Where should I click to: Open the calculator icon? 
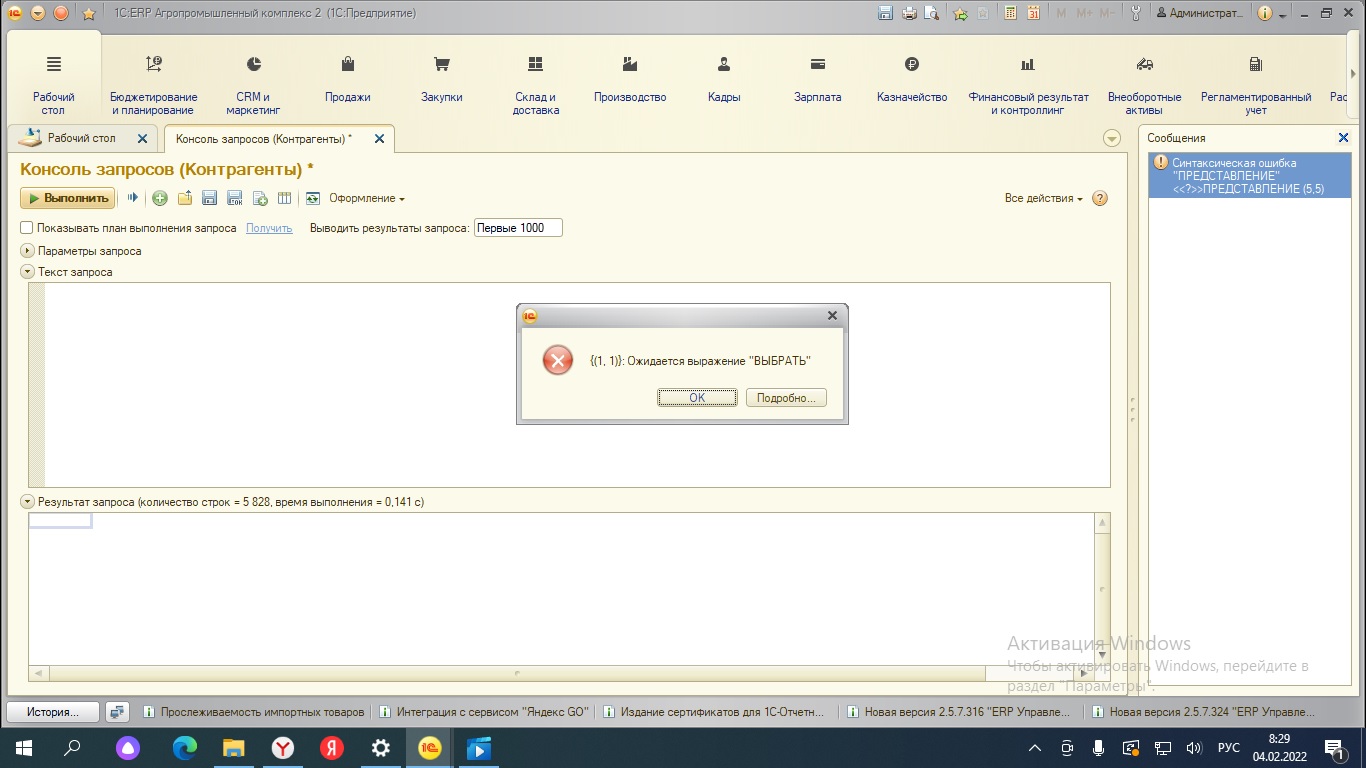click(1010, 13)
